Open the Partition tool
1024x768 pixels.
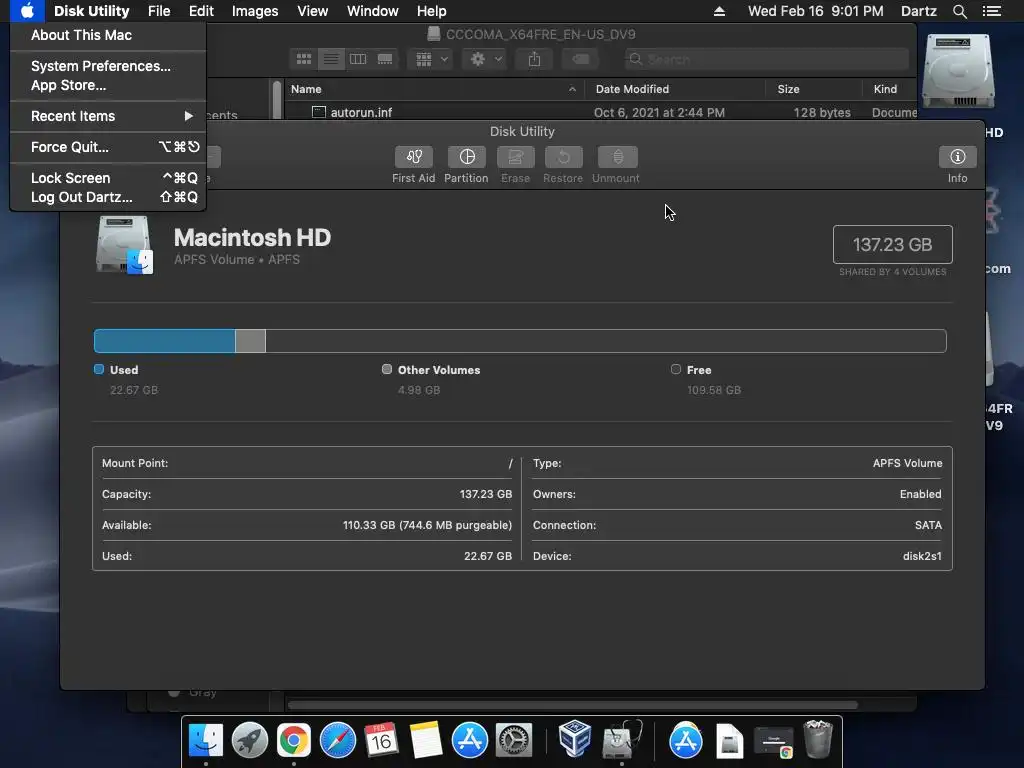466,157
